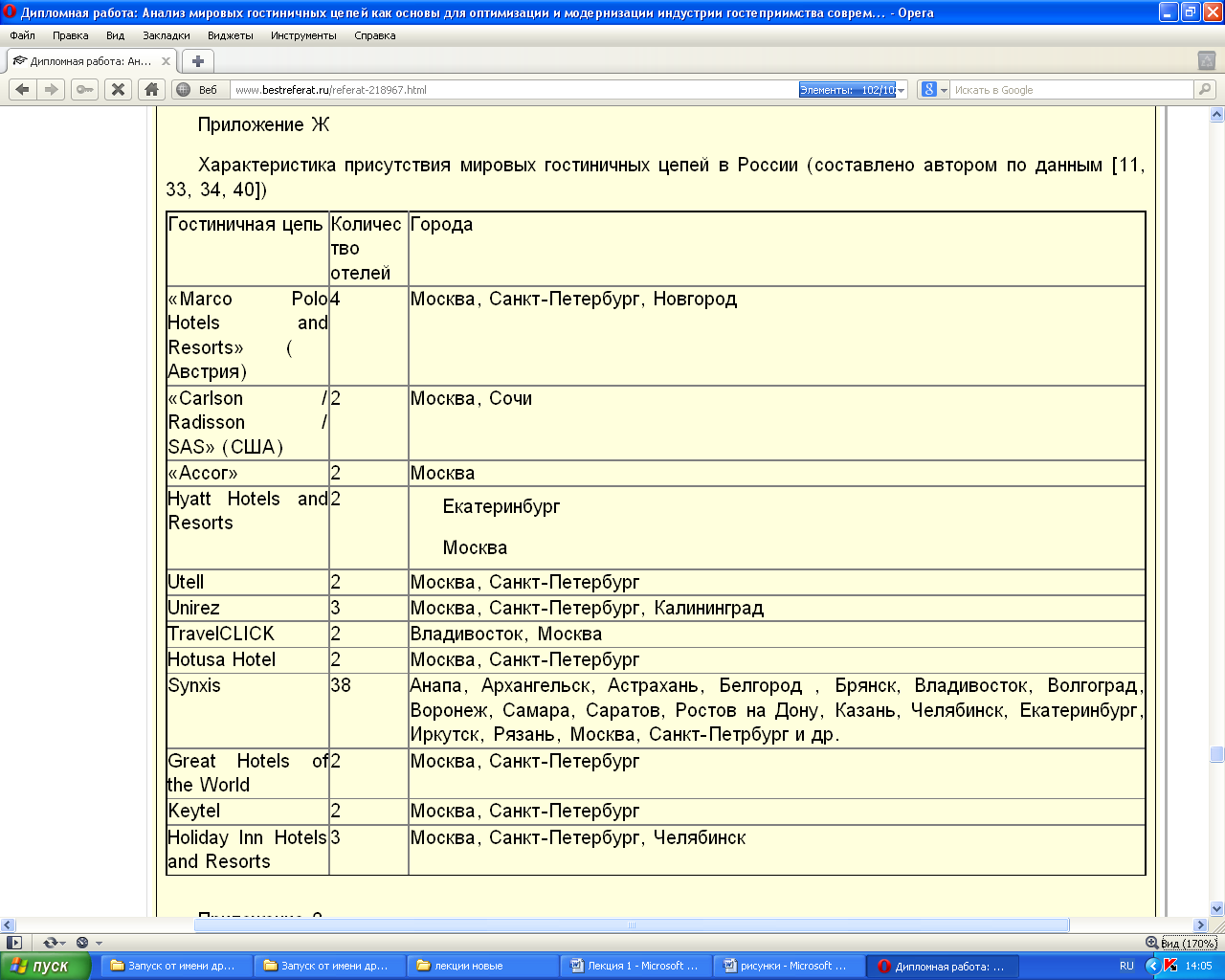The image size is (1225, 980).
Task: Click the horizontal scrollbar thumb
Action: pos(632,924)
